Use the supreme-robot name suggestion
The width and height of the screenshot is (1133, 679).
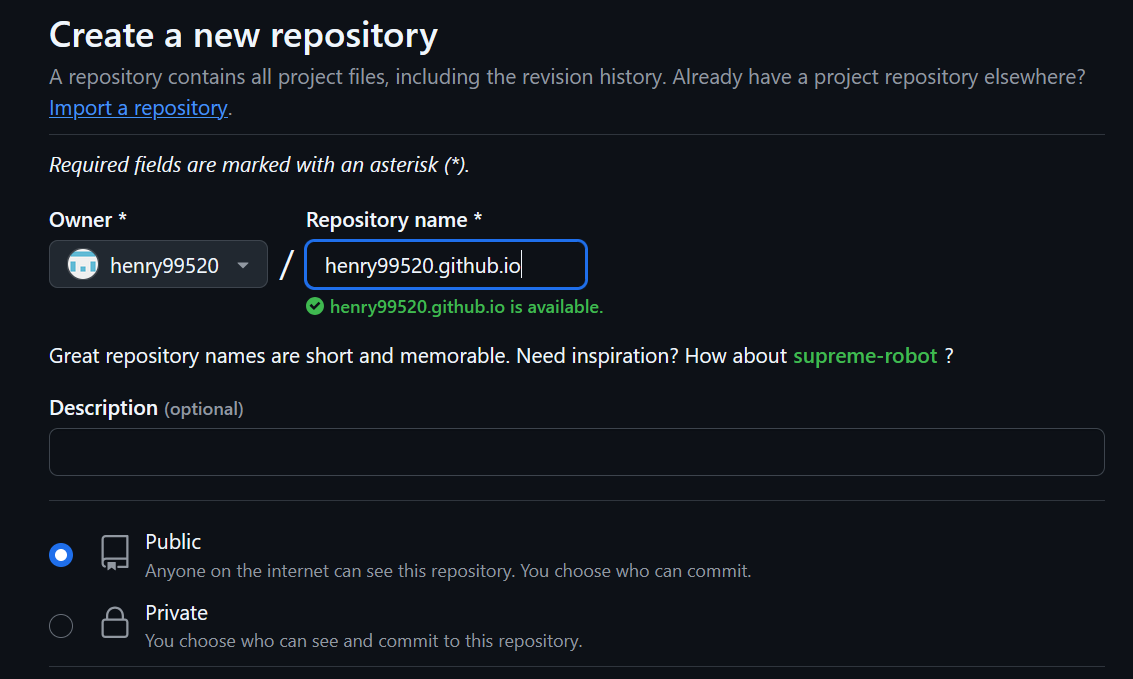pos(865,356)
